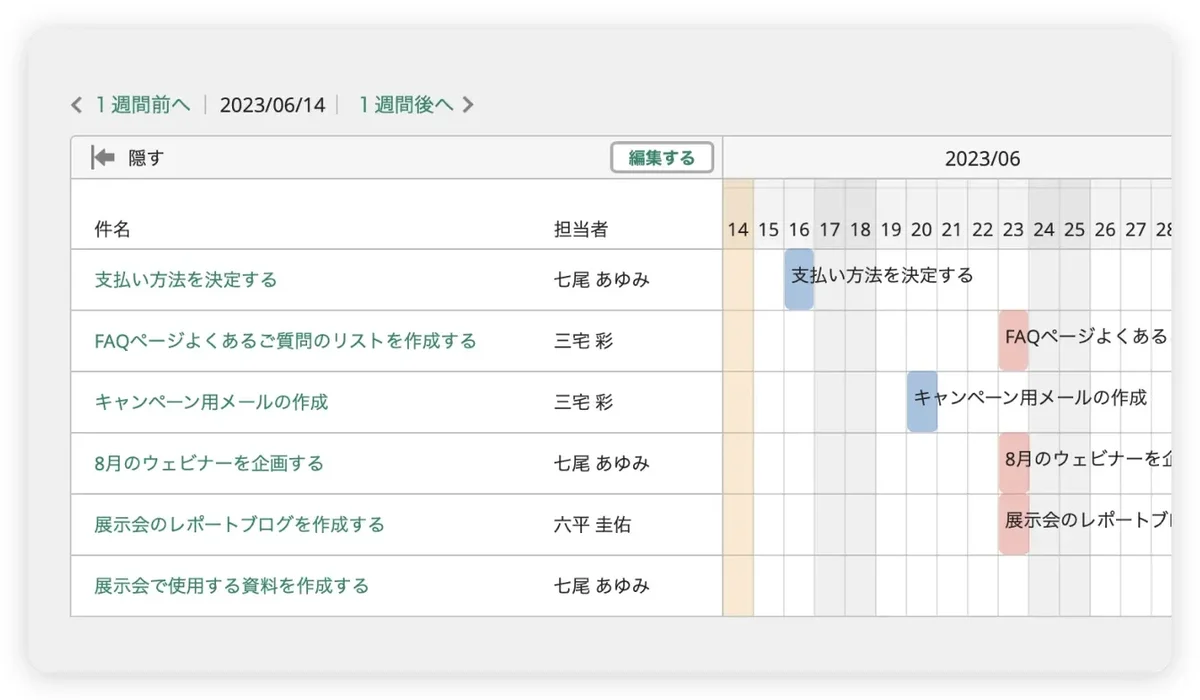Image resolution: width=1200 pixels, height=700 pixels.
Task: Click the date text 2023/06/14
Action: [272, 105]
